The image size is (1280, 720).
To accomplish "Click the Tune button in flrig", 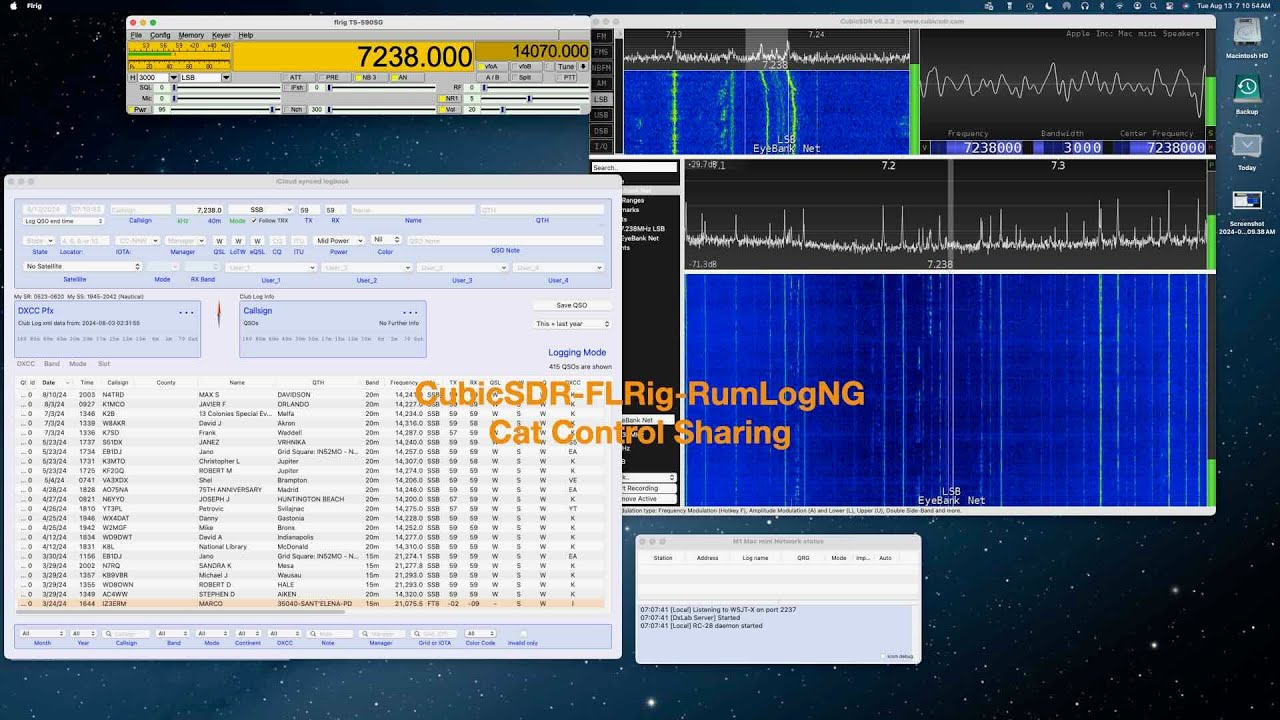I will [x=565, y=66].
